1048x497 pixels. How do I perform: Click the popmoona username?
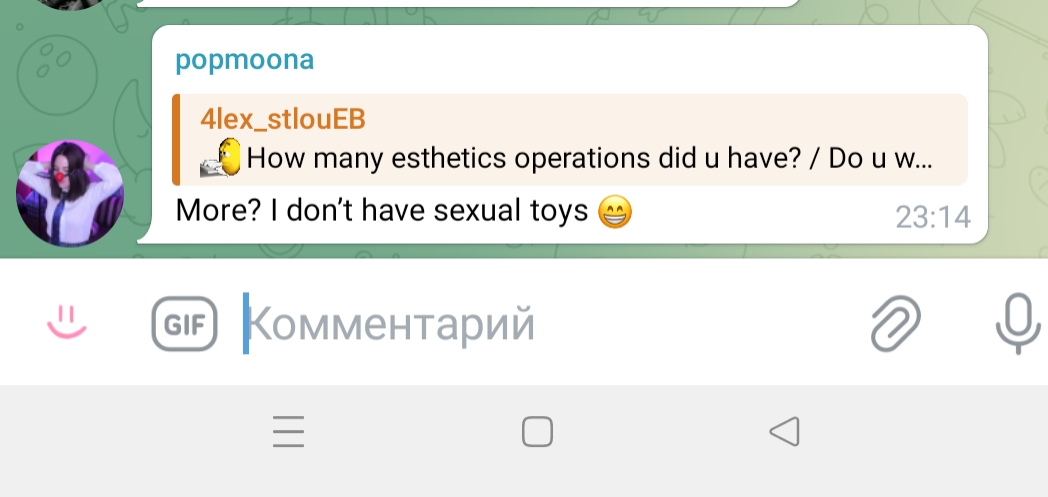click(245, 59)
